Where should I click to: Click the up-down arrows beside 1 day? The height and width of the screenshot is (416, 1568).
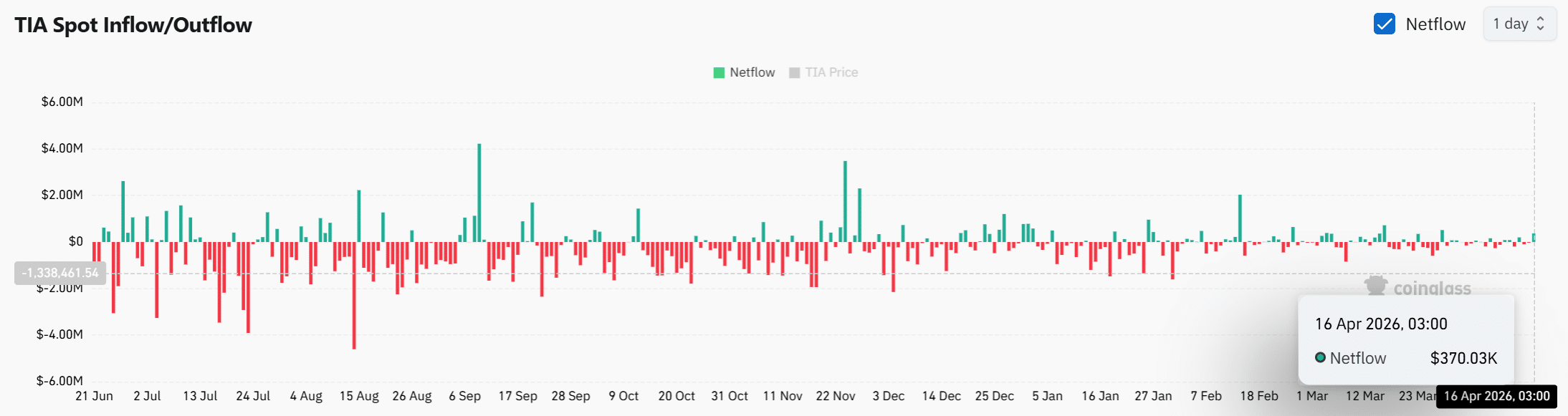tap(1540, 24)
